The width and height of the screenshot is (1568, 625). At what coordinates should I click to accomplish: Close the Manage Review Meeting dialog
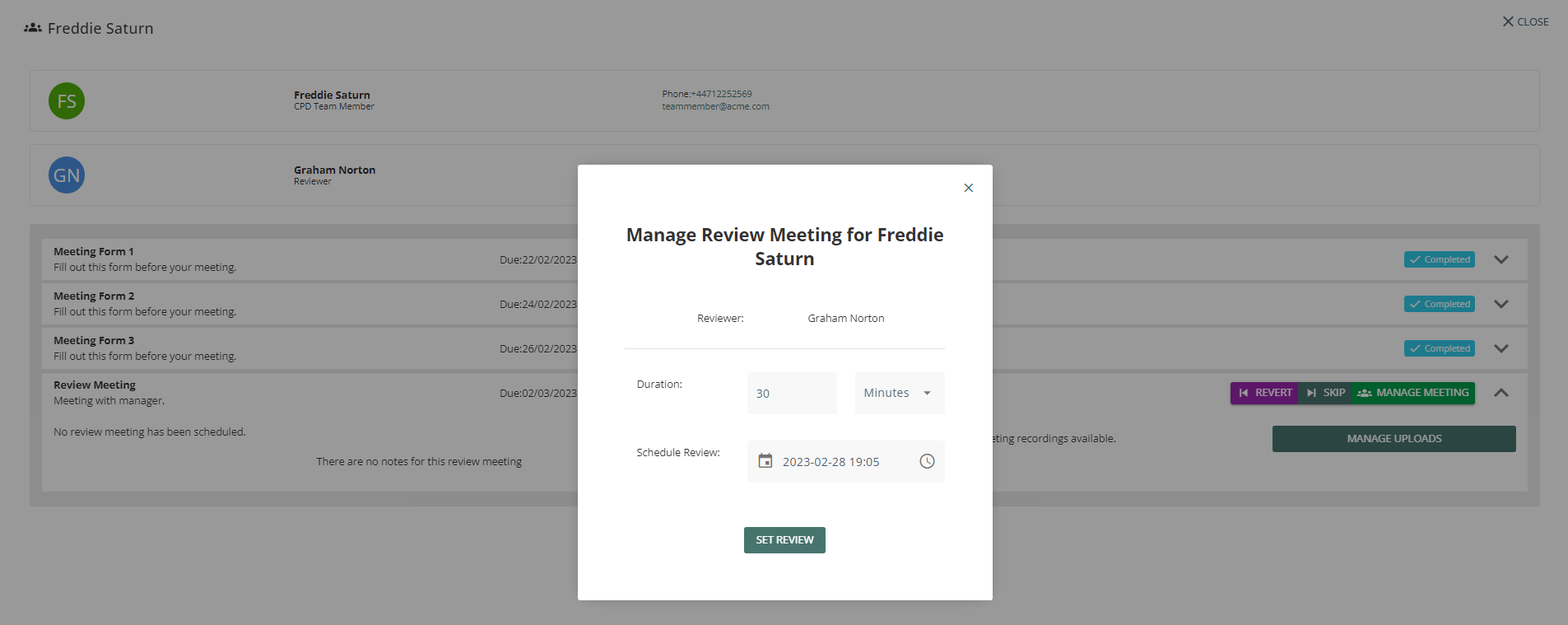[x=969, y=188]
